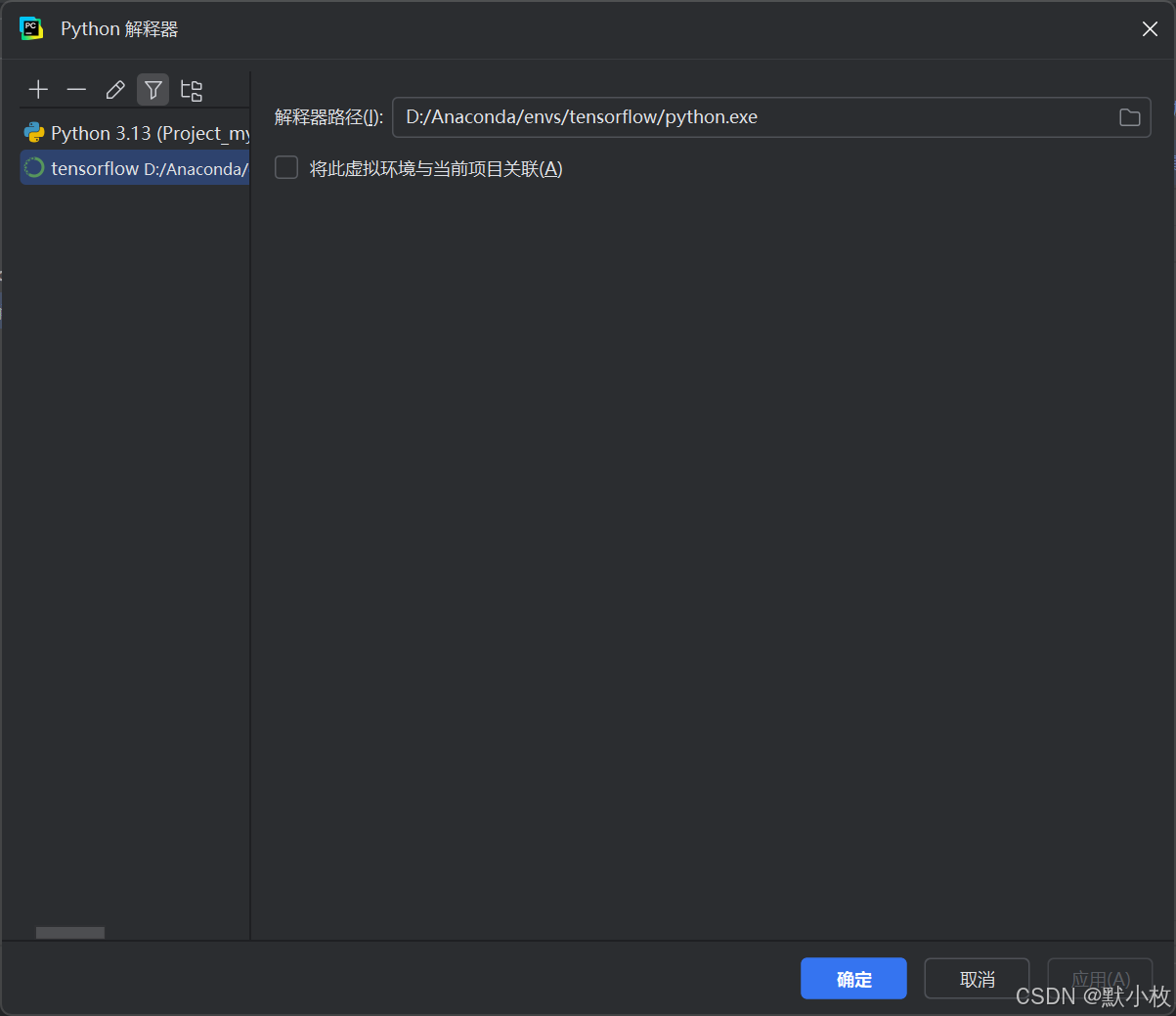Cancel with the 取消 button
The height and width of the screenshot is (1016, 1176).
(x=977, y=978)
